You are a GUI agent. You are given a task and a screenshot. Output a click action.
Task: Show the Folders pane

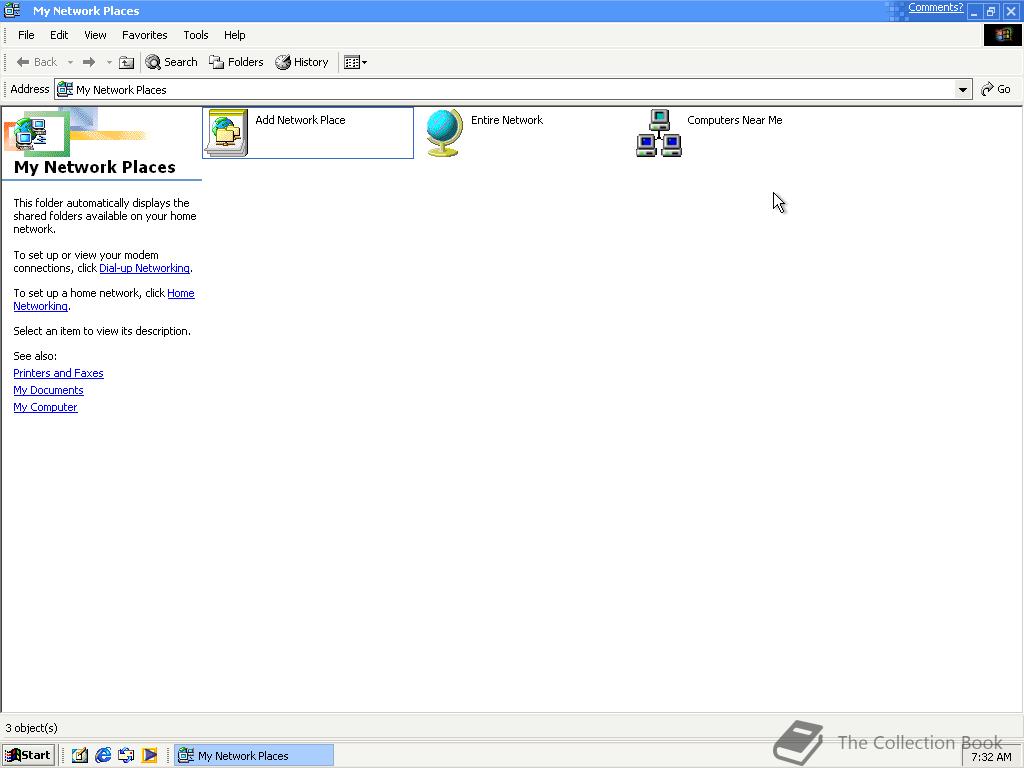pyautogui.click(x=236, y=62)
